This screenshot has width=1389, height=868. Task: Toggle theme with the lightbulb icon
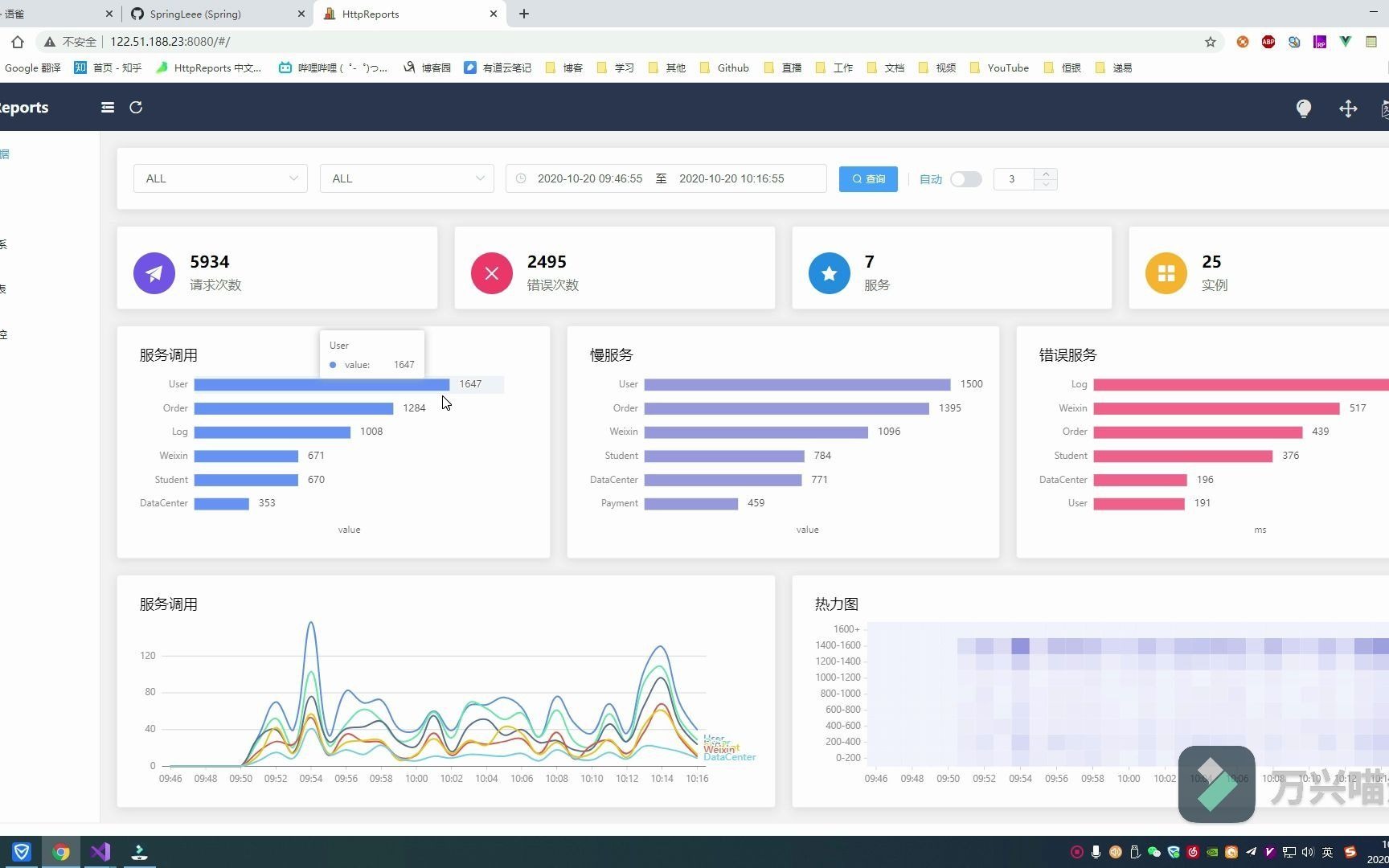coord(1304,108)
